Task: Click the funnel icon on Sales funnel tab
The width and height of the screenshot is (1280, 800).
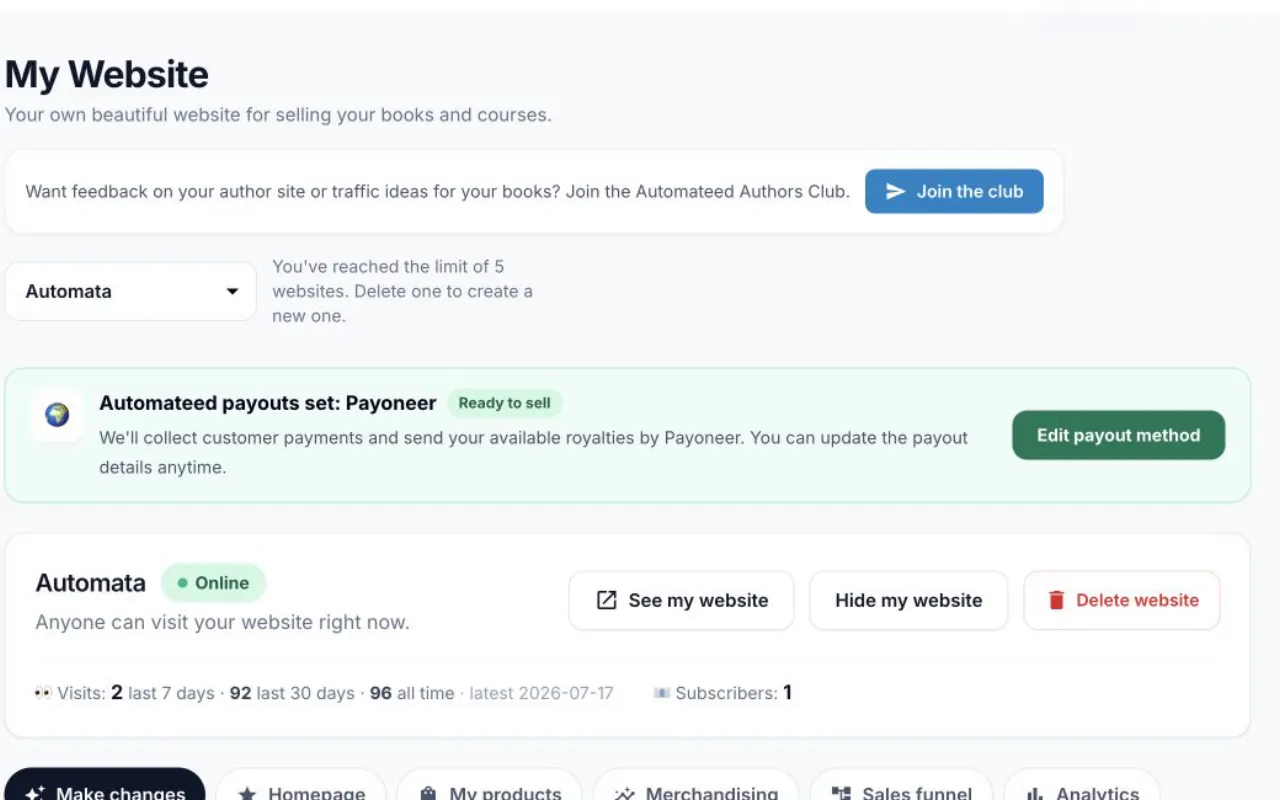Action: [841, 794]
